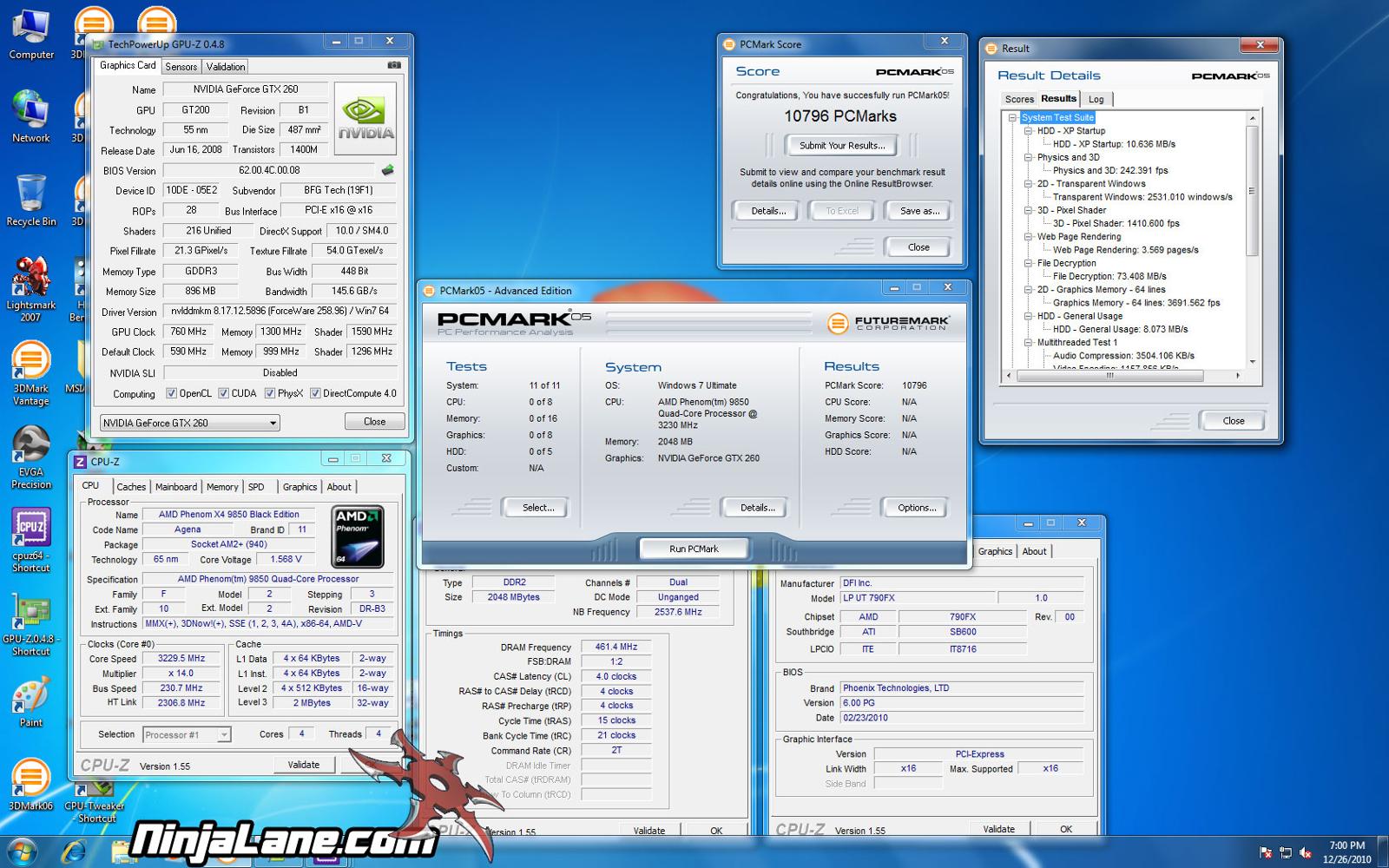
Task: Click the volume speaker tray icon
Action: pyautogui.click(x=1305, y=852)
